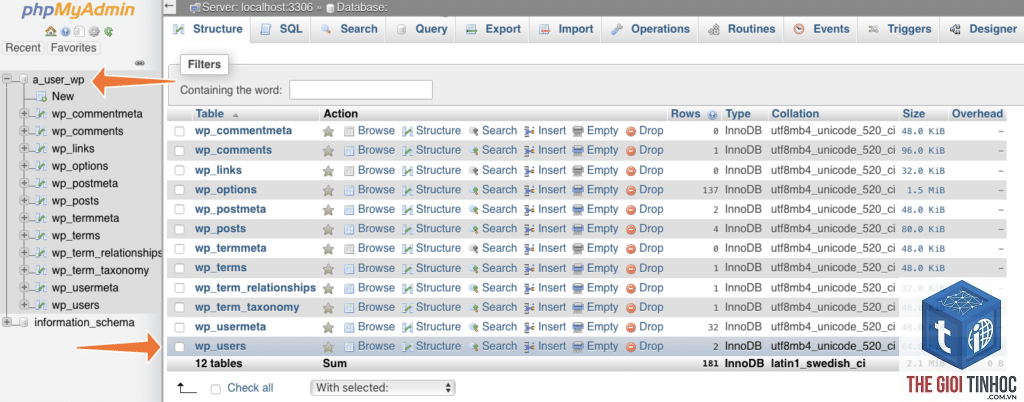The width and height of the screenshot is (1024, 402).
Task: Go to the Operations tab
Action: click(650, 29)
